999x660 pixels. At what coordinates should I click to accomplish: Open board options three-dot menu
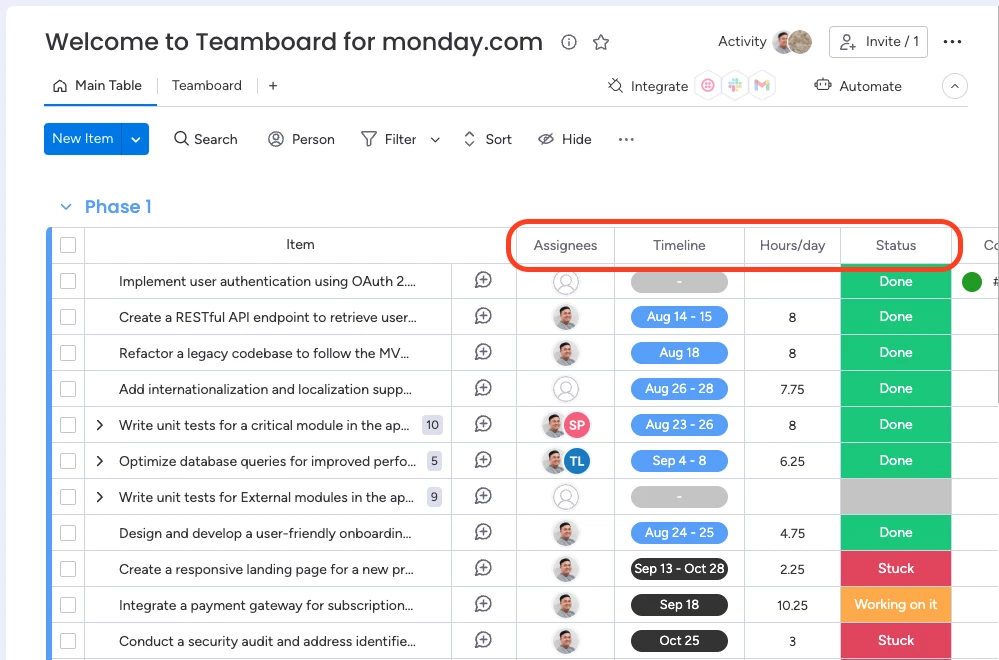(x=952, y=42)
